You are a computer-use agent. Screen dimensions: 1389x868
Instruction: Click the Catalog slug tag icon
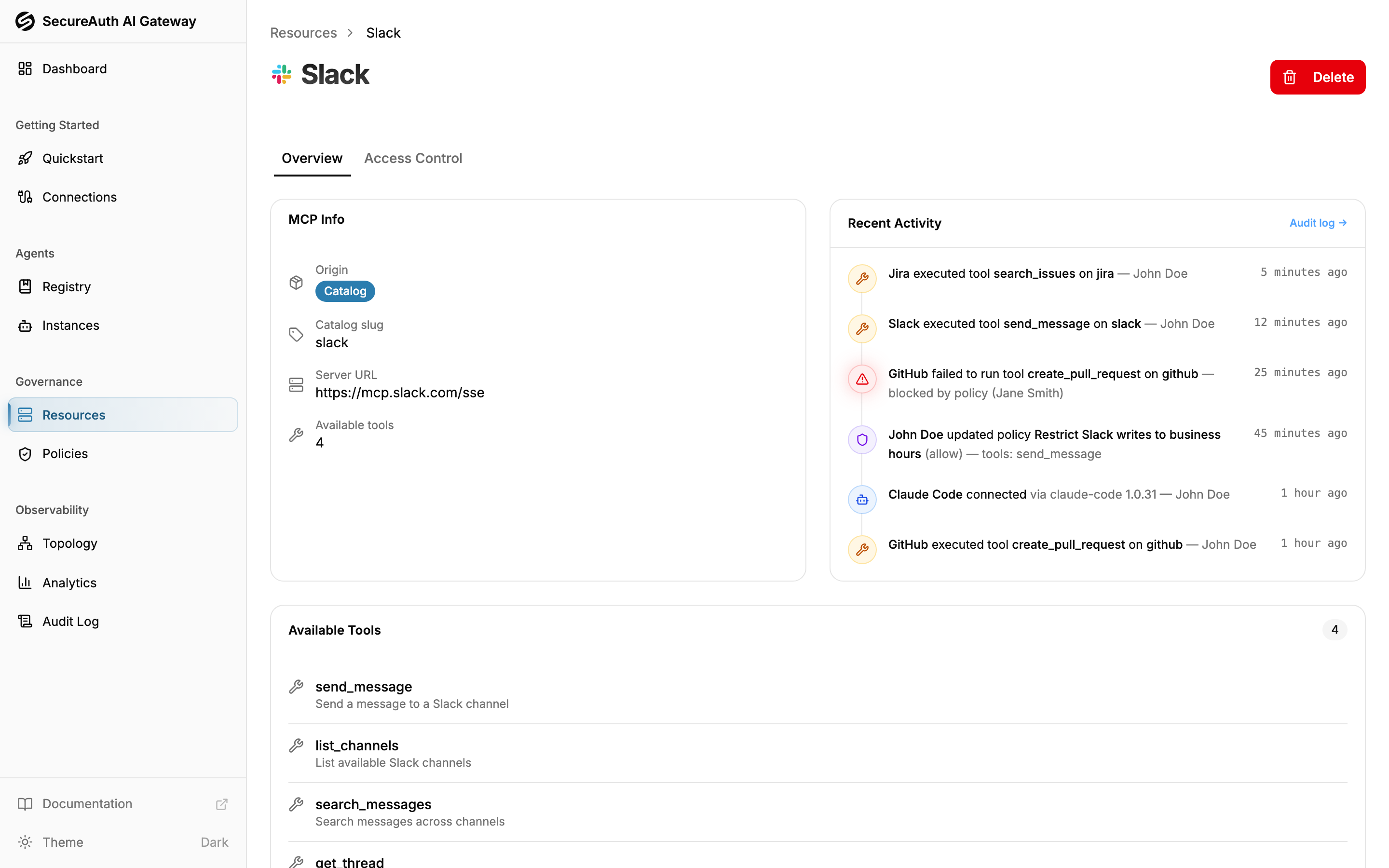point(296,334)
